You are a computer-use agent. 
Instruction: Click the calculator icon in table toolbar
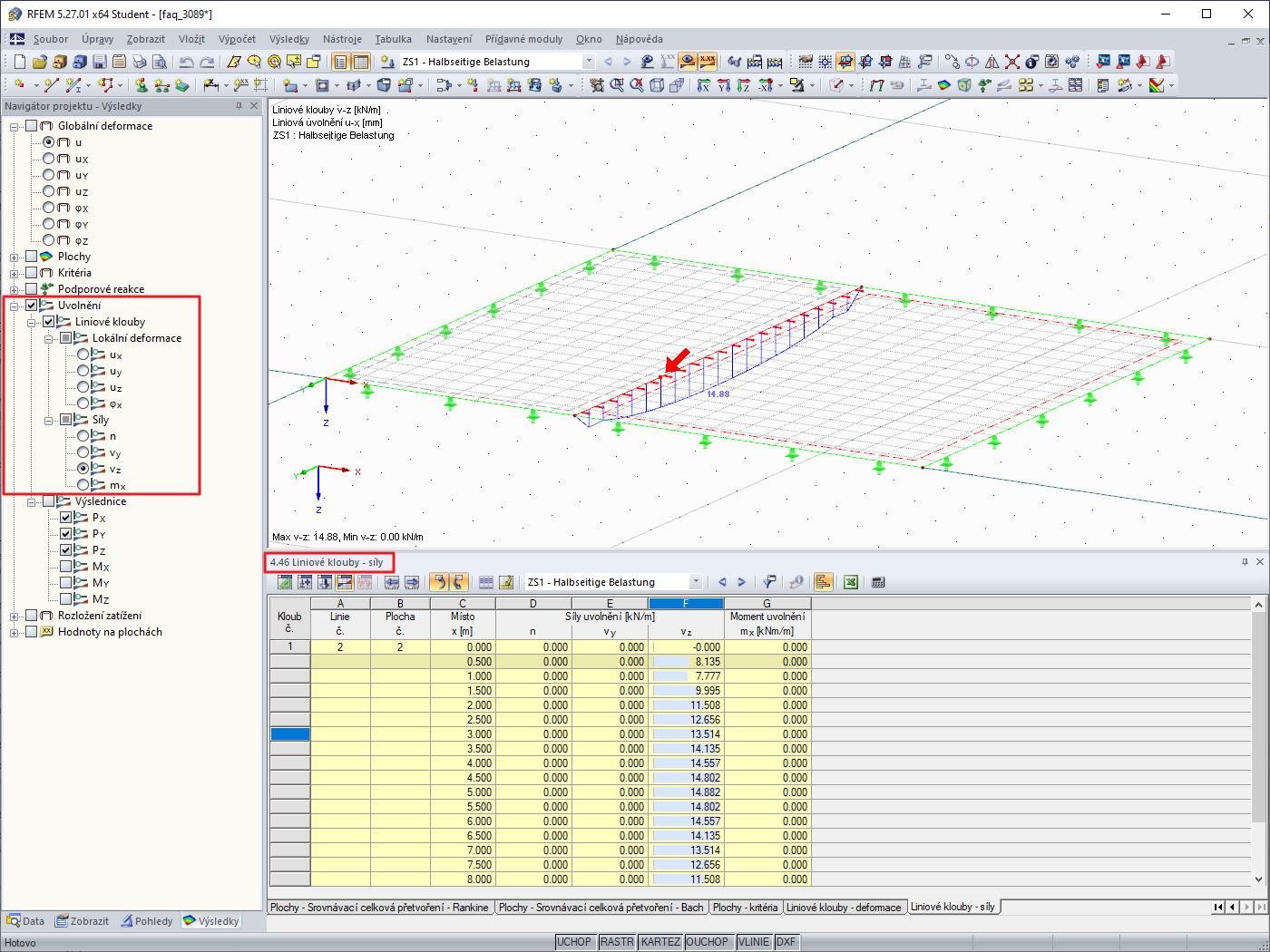click(x=878, y=582)
